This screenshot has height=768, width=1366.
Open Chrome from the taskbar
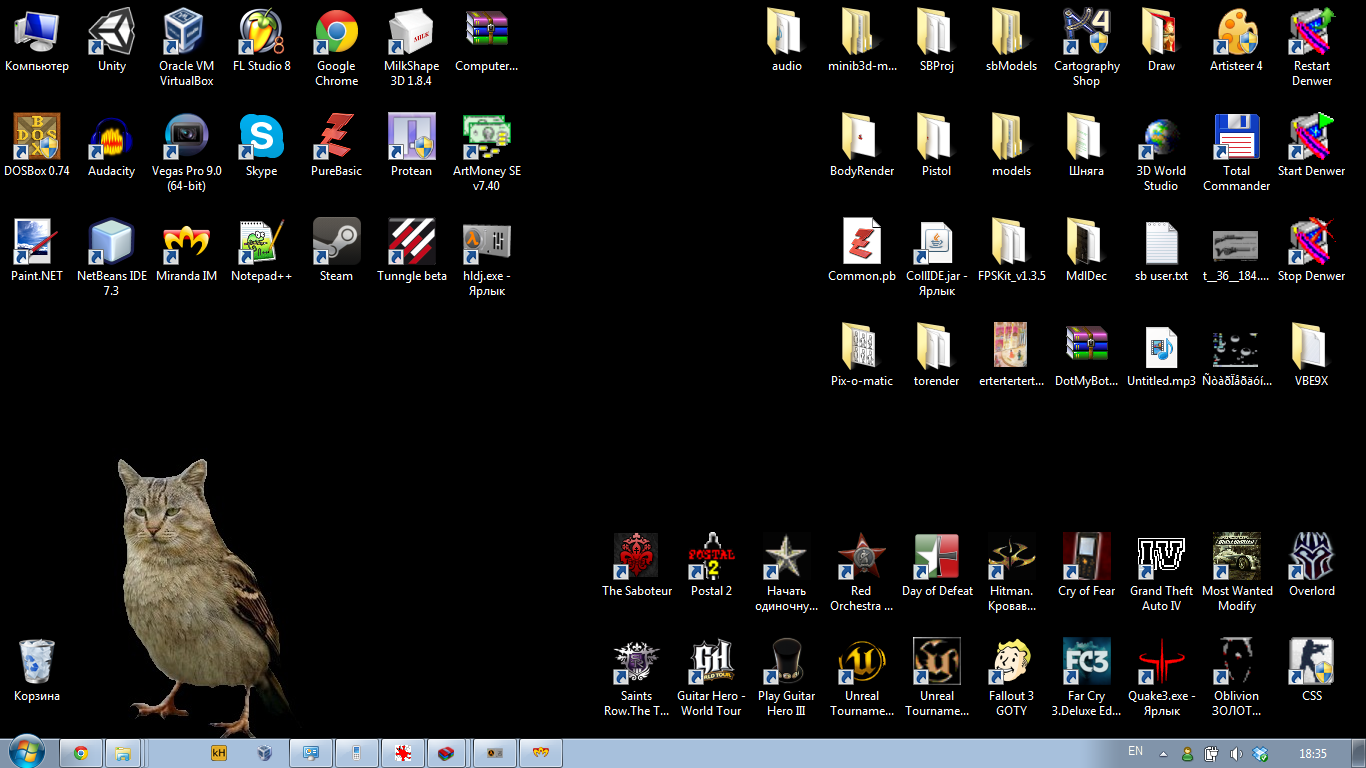click(x=81, y=753)
